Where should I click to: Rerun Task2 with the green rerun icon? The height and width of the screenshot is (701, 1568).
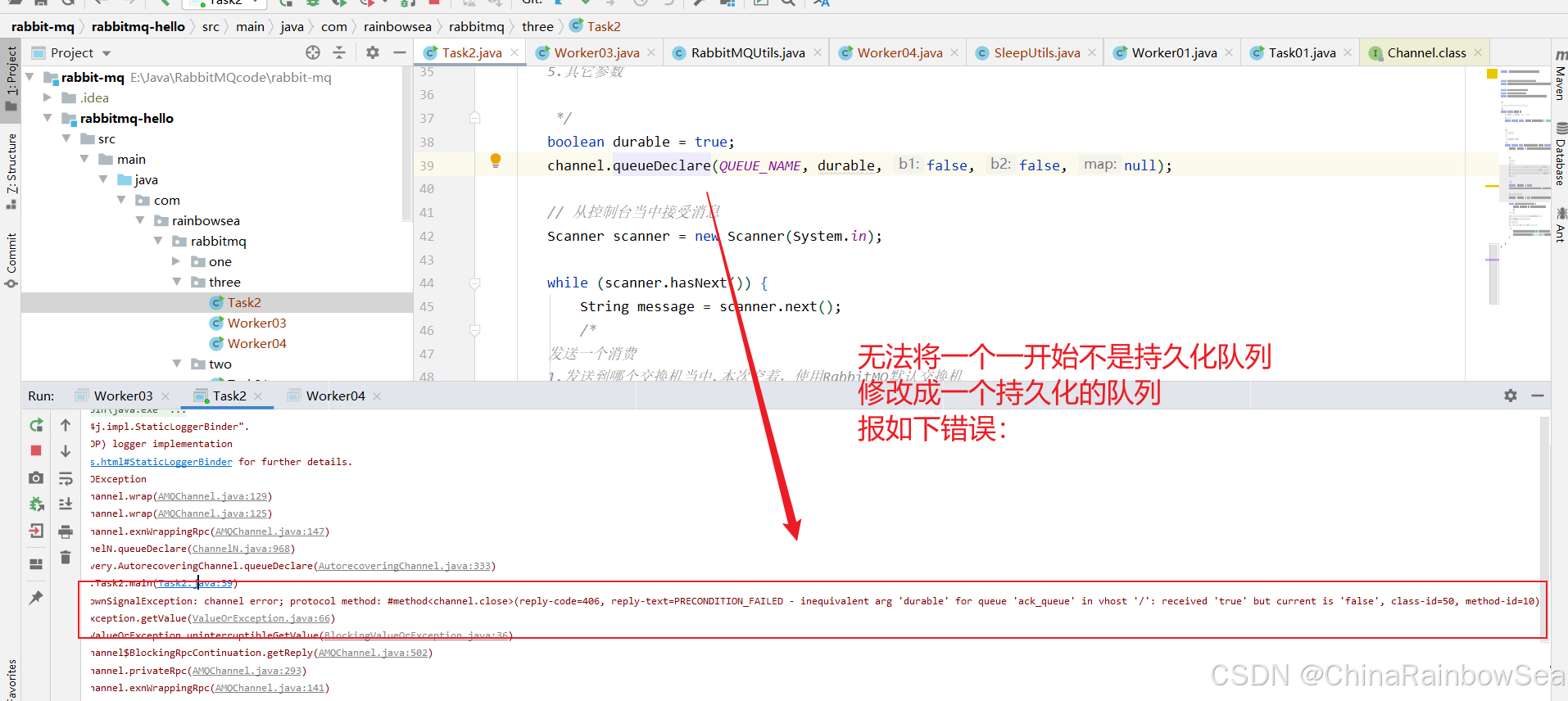click(36, 425)
